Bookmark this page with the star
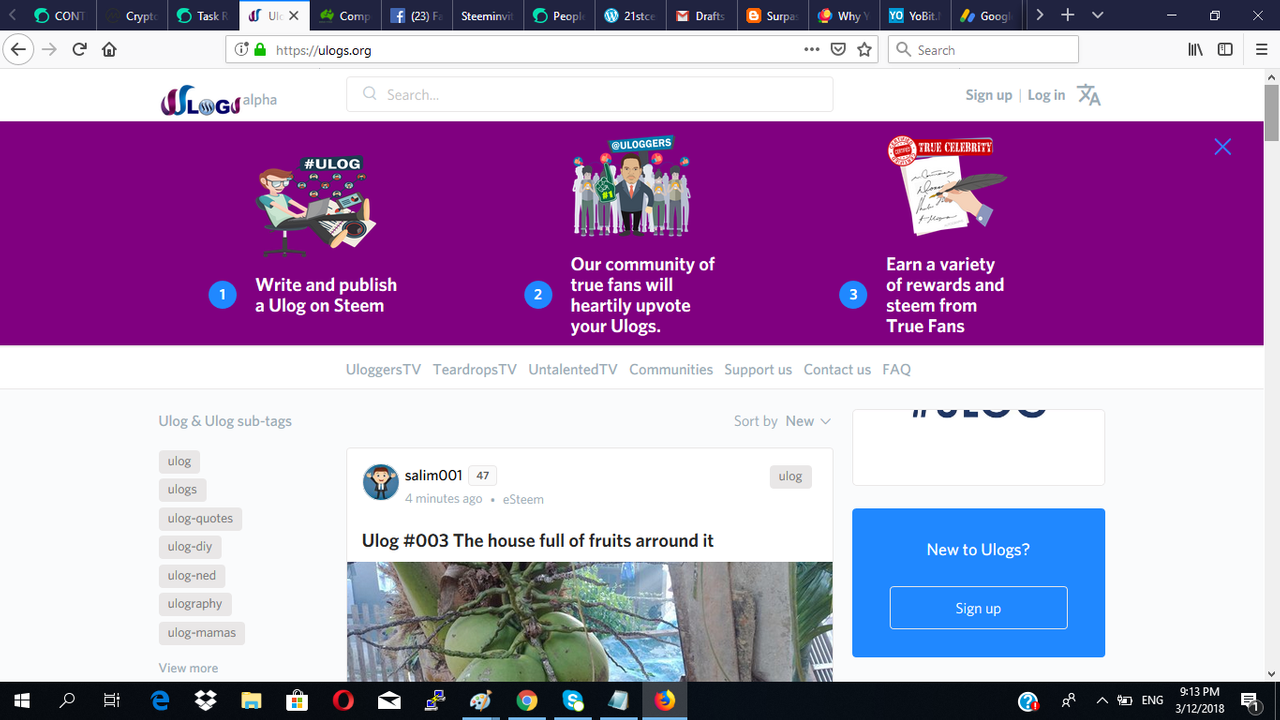This screenshot has height=720, width=1280. [x=865, y=49]
